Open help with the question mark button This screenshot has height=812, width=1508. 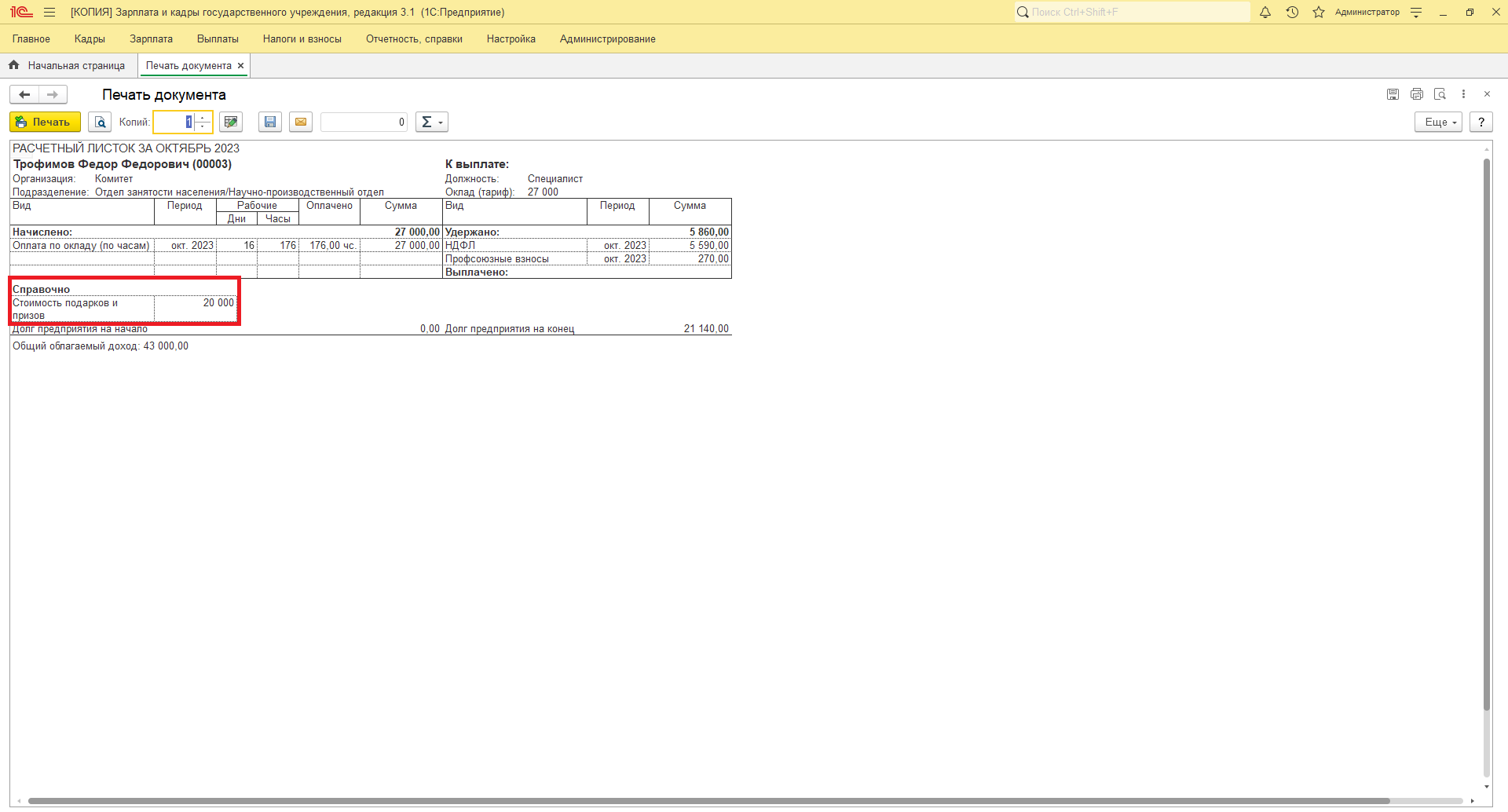coord(1481,122)
